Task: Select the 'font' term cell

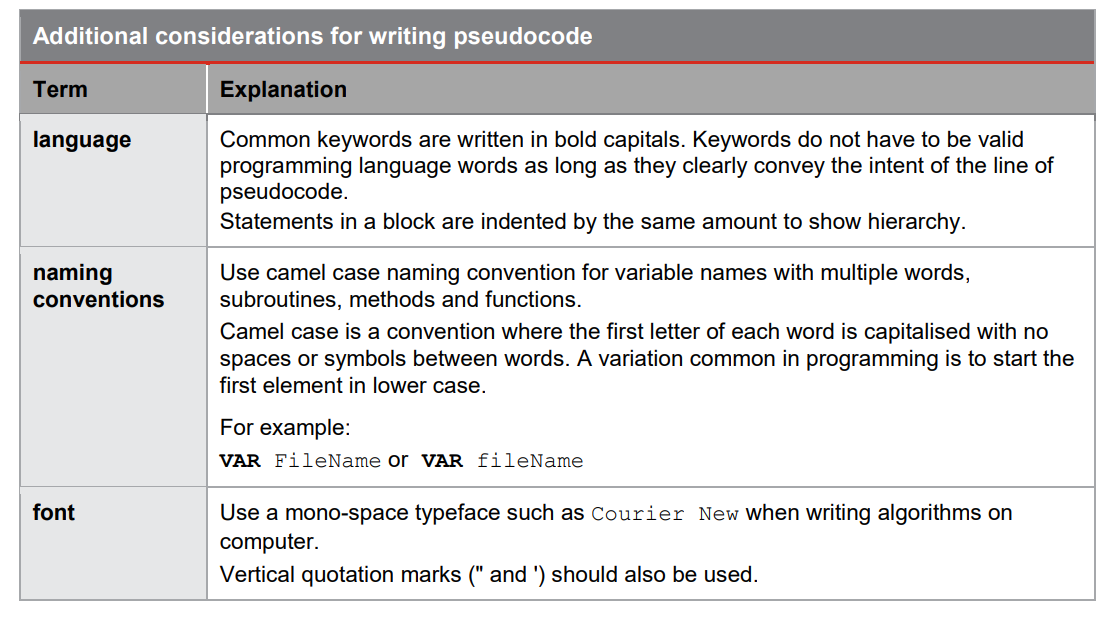Action: (54, 513)
